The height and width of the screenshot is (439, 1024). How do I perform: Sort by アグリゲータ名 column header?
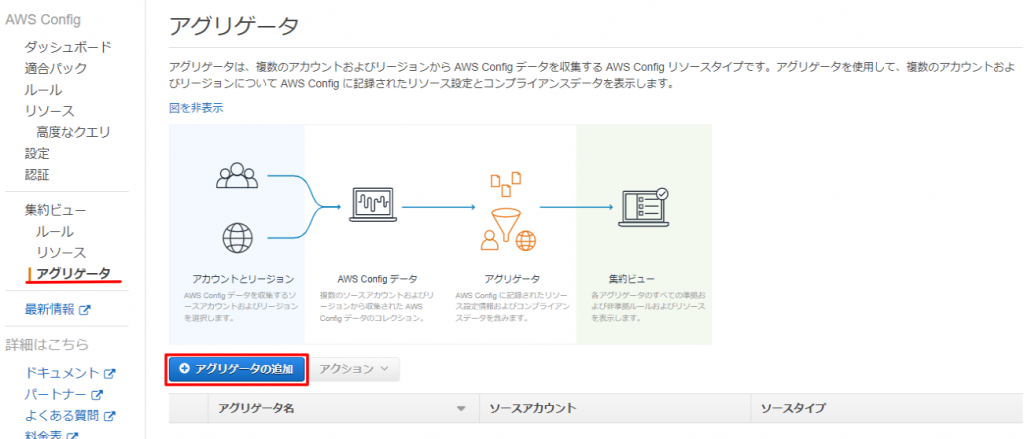343,408
